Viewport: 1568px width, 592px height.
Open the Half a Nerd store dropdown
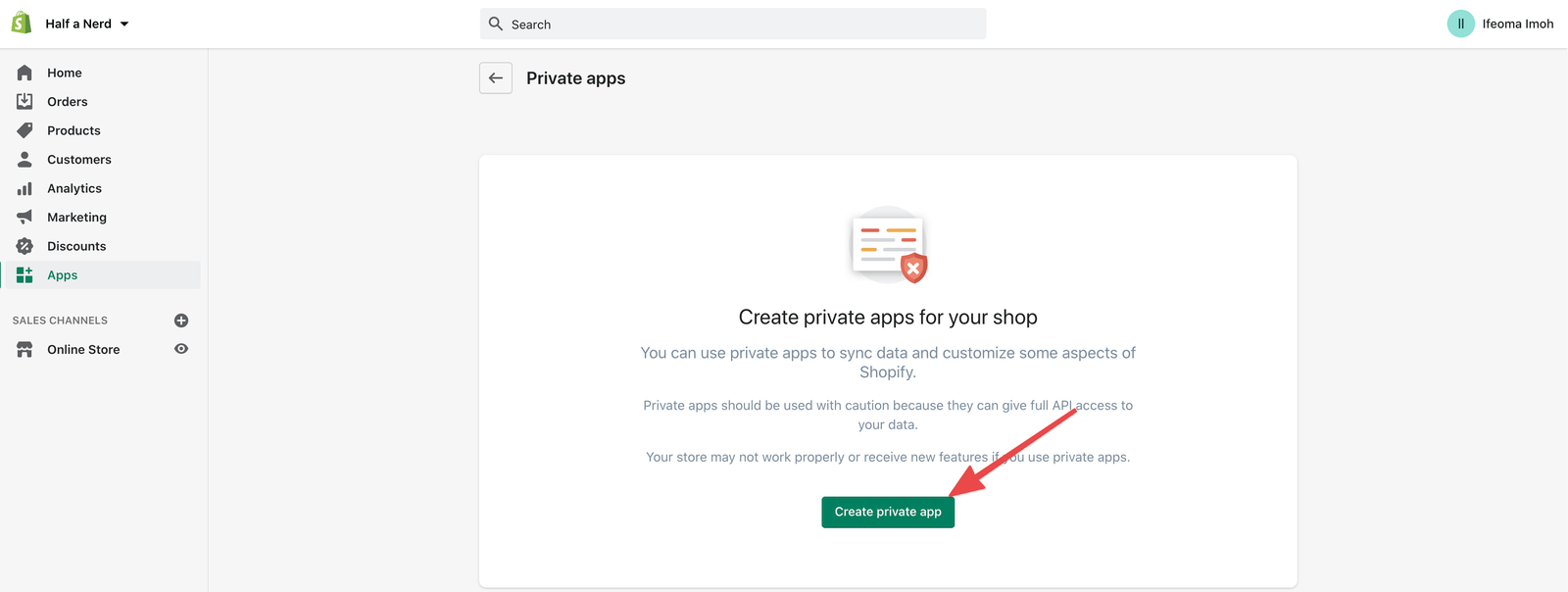point(87,24)
